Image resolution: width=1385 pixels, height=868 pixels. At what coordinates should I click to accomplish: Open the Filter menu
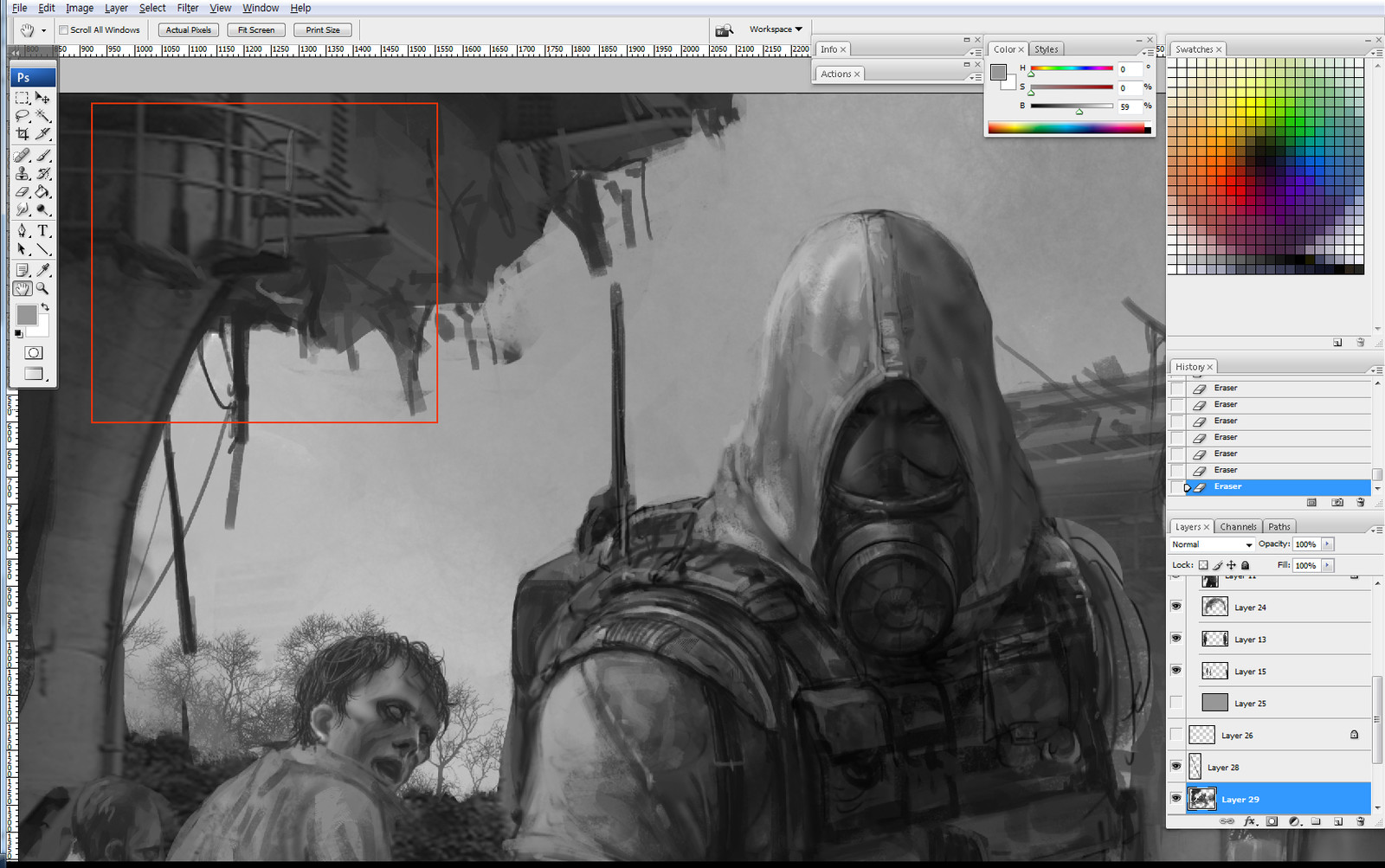coord(188,8)
